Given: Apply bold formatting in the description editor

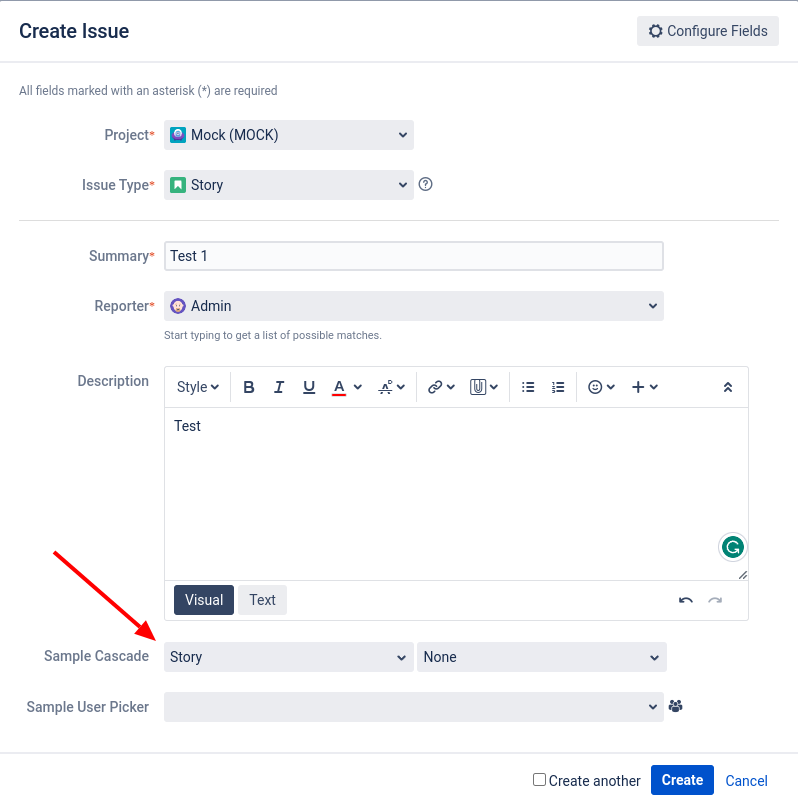Looking at the screenshot, I should (x=248, y=387).
